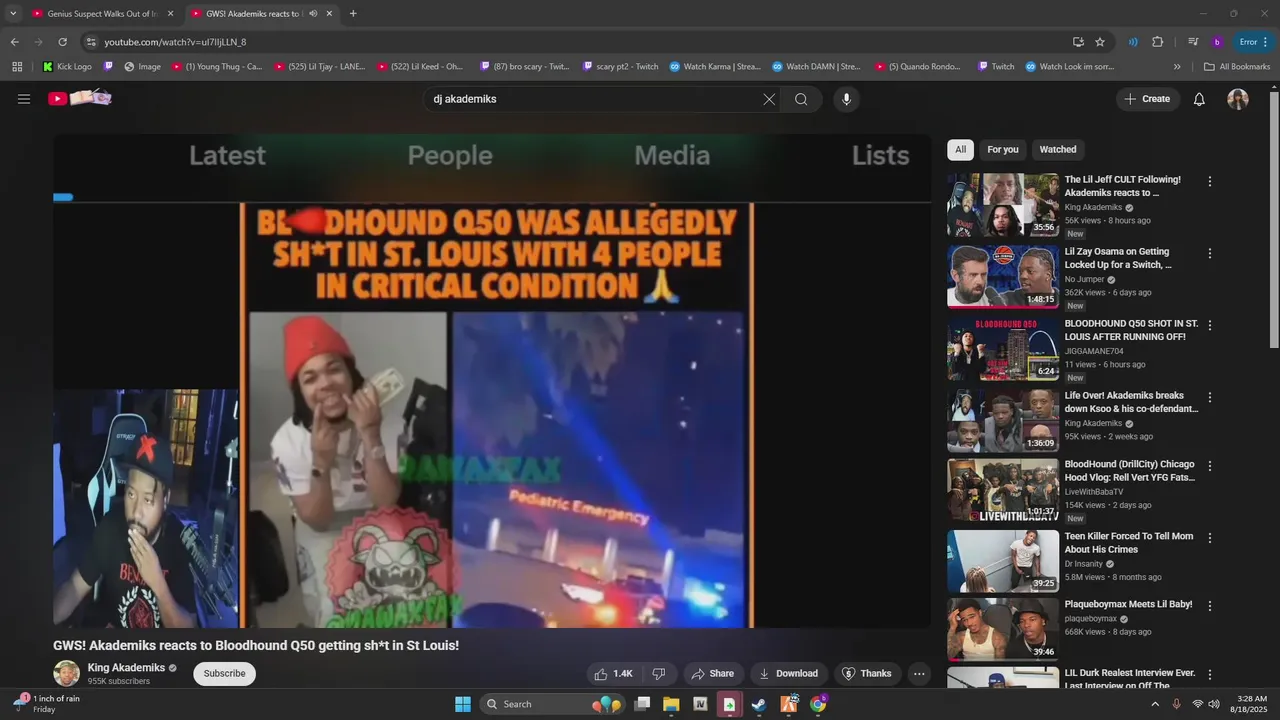Open Chrome extensions puzzle icon

[1158, 42]
